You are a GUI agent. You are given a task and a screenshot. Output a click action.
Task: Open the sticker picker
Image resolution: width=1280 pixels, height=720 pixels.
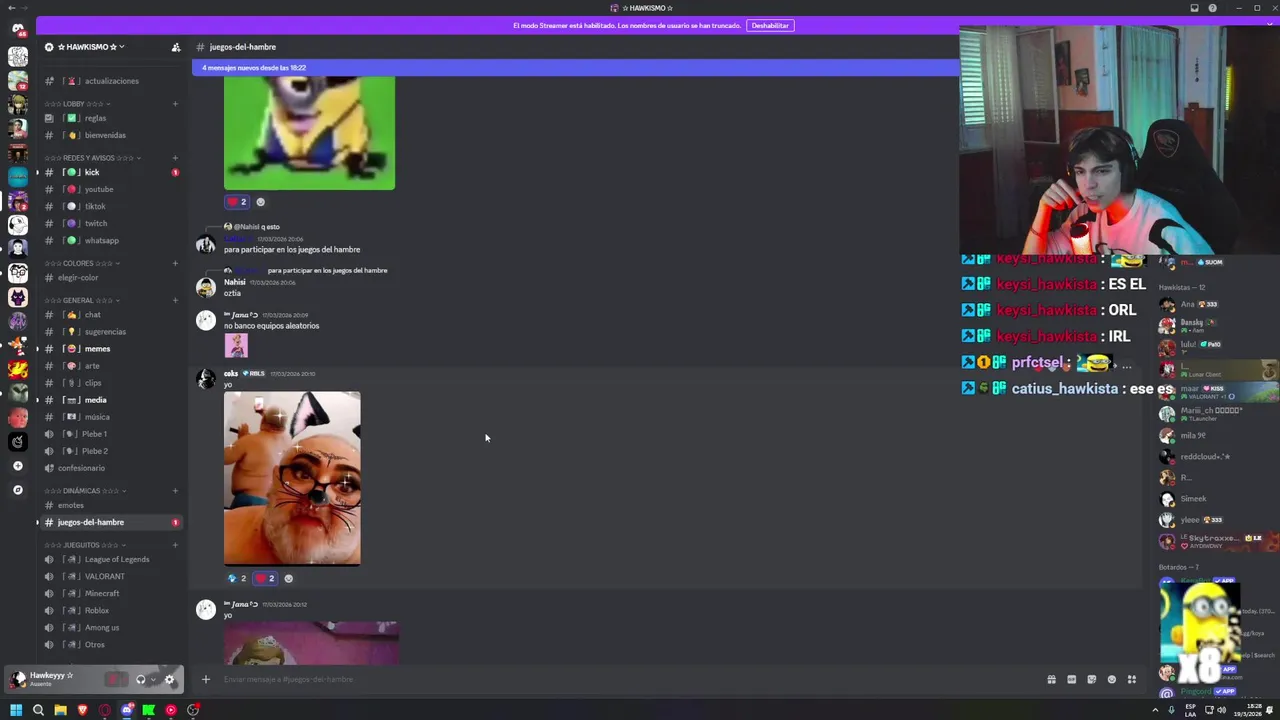[1091, 680]
